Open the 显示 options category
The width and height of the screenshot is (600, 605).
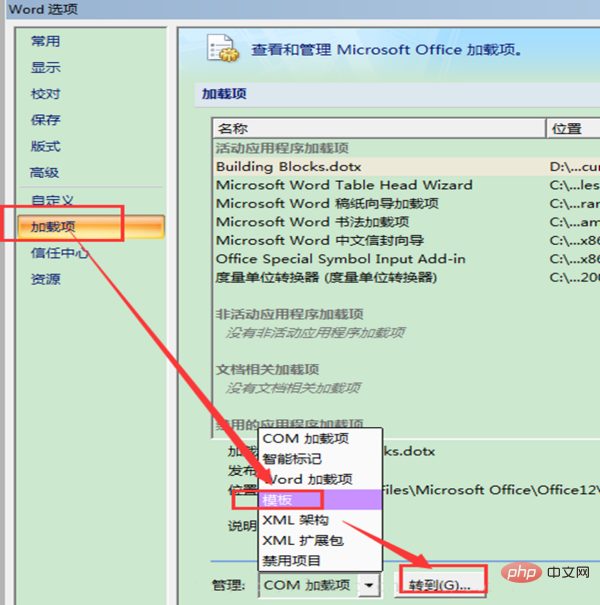(x=46, y=67)
